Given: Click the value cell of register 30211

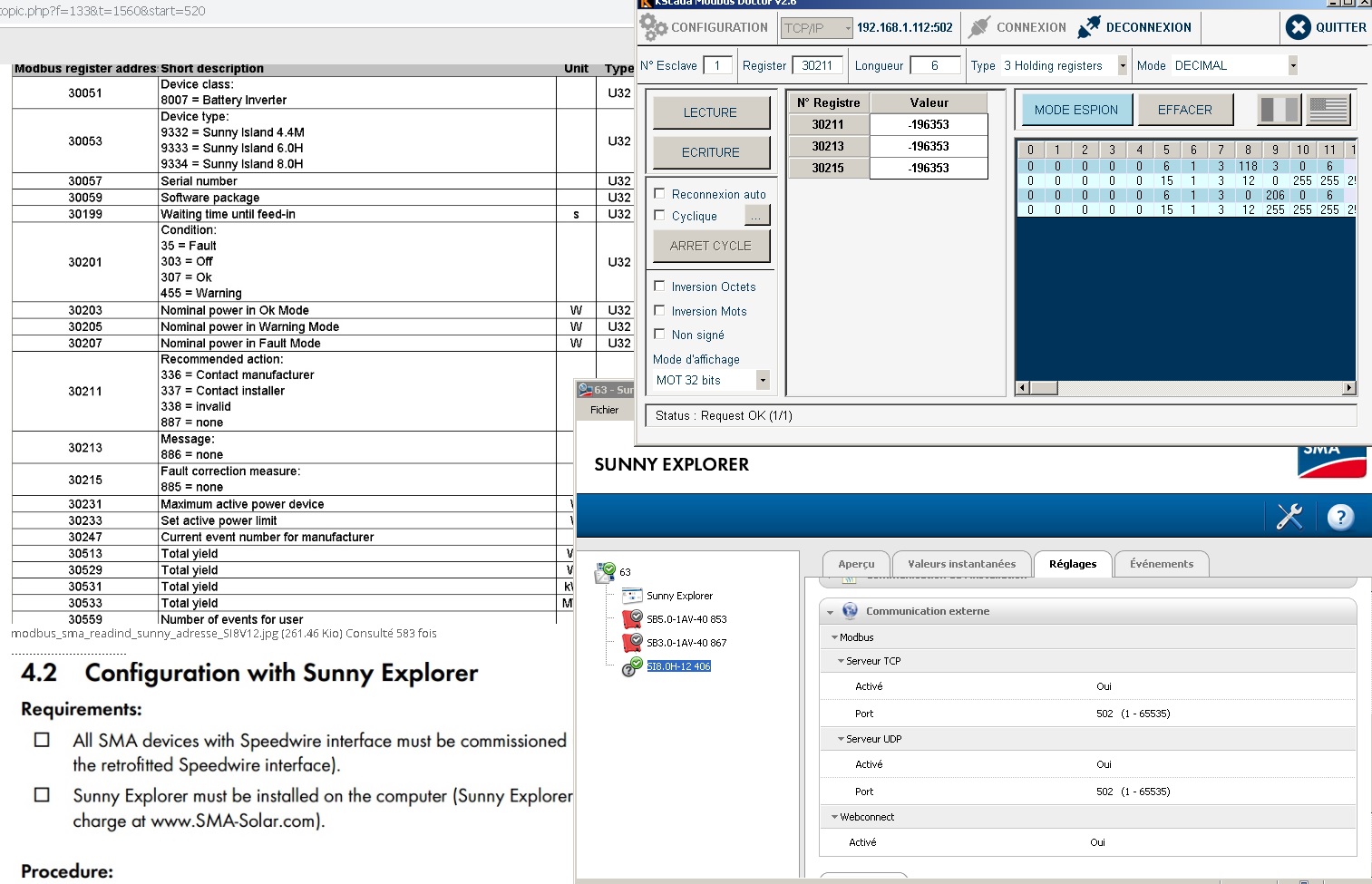Looking at the screenshot, I should [x=929, y=124].
